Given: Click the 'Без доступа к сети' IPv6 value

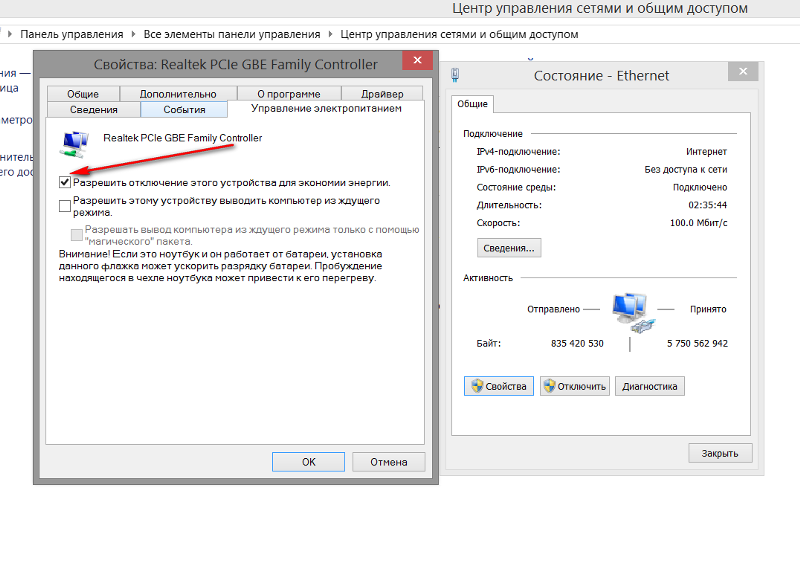Looking at the screenshot, I should (x=686, y=169).
